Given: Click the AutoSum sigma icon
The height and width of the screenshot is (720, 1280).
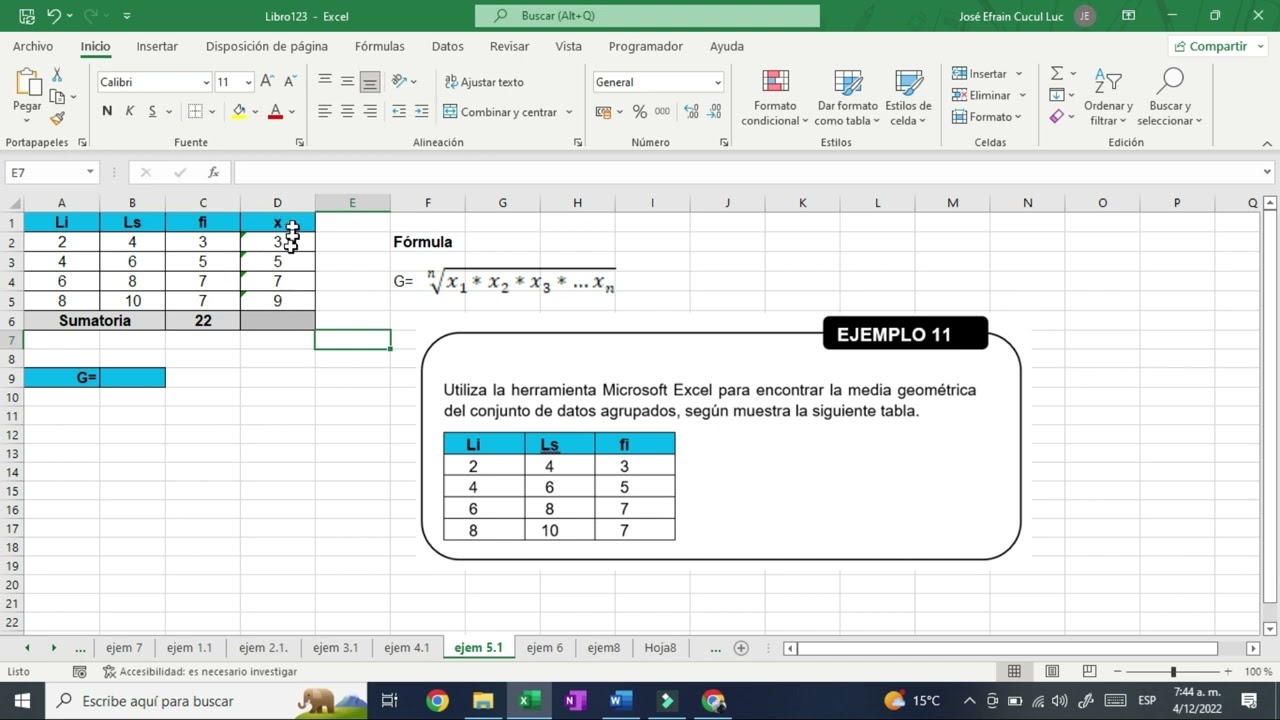Looking at the screenshot, I should coord(1056,74).
